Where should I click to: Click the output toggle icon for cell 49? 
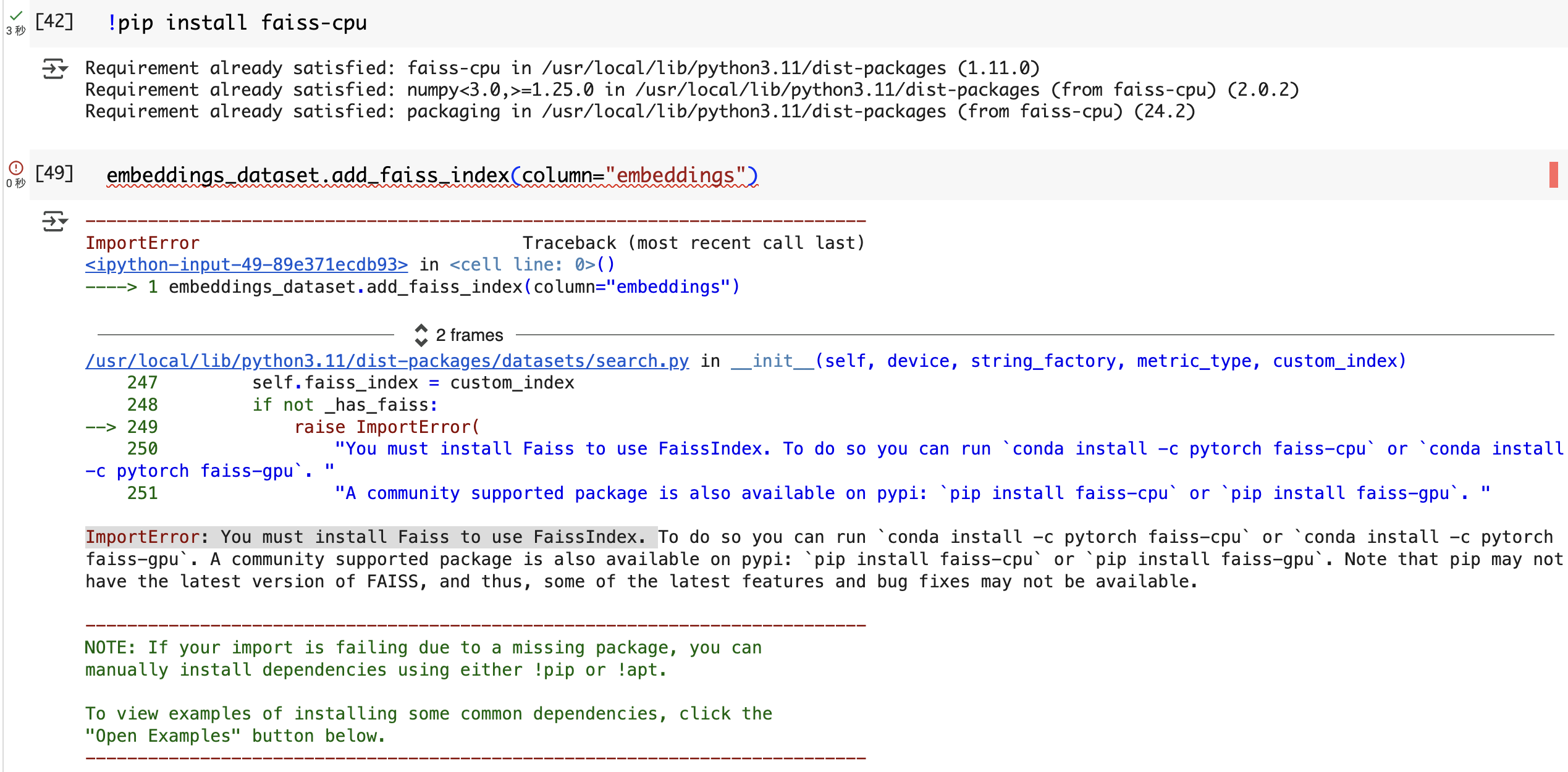(54, 221)
